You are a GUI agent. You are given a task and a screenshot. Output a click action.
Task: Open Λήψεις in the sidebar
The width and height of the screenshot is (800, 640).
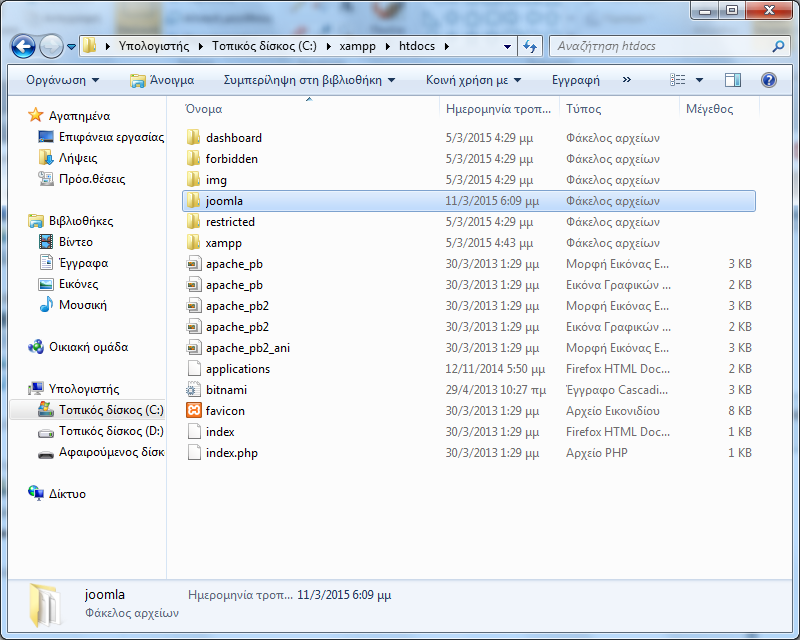click(78, 158)
